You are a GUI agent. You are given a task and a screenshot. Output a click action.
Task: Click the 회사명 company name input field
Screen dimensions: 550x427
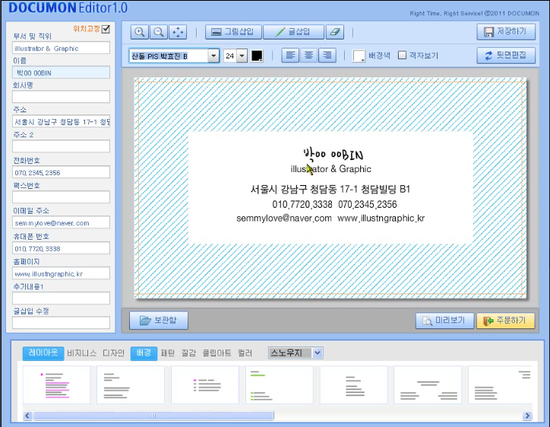click(x=61, y=96)
